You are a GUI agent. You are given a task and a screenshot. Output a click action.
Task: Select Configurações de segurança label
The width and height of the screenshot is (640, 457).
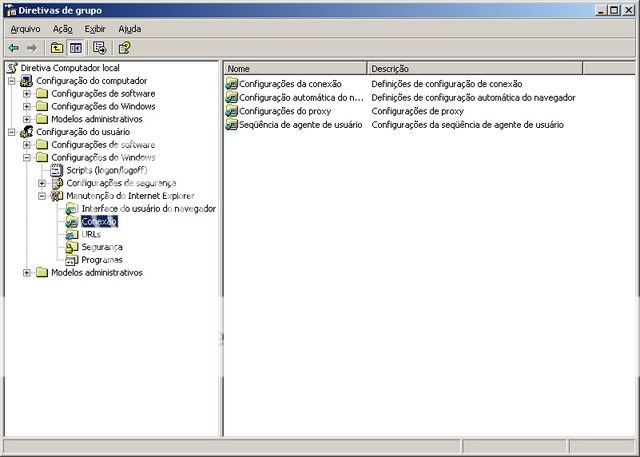(121, 183)
